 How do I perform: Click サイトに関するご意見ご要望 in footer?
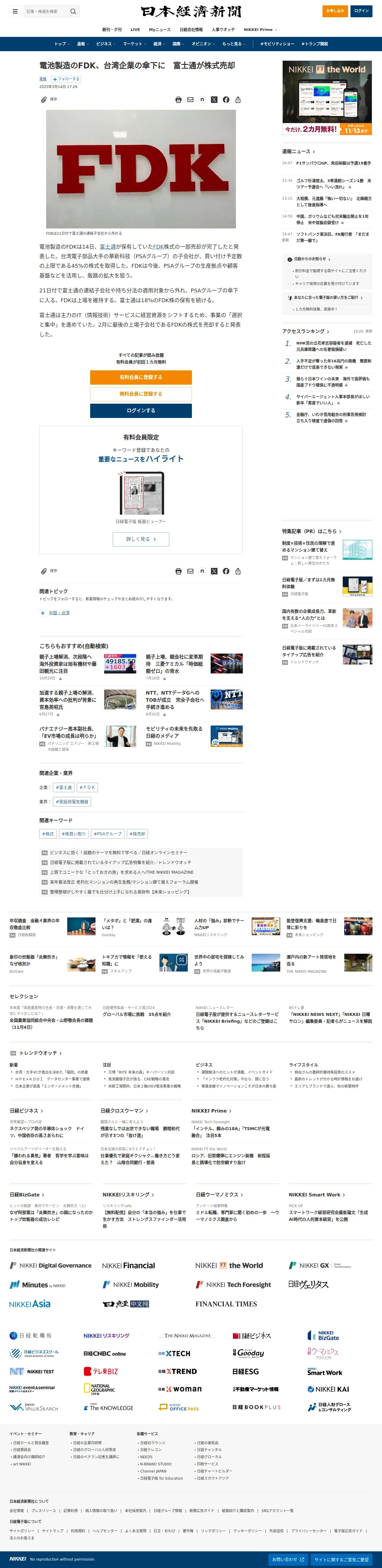coord(341,1559)
